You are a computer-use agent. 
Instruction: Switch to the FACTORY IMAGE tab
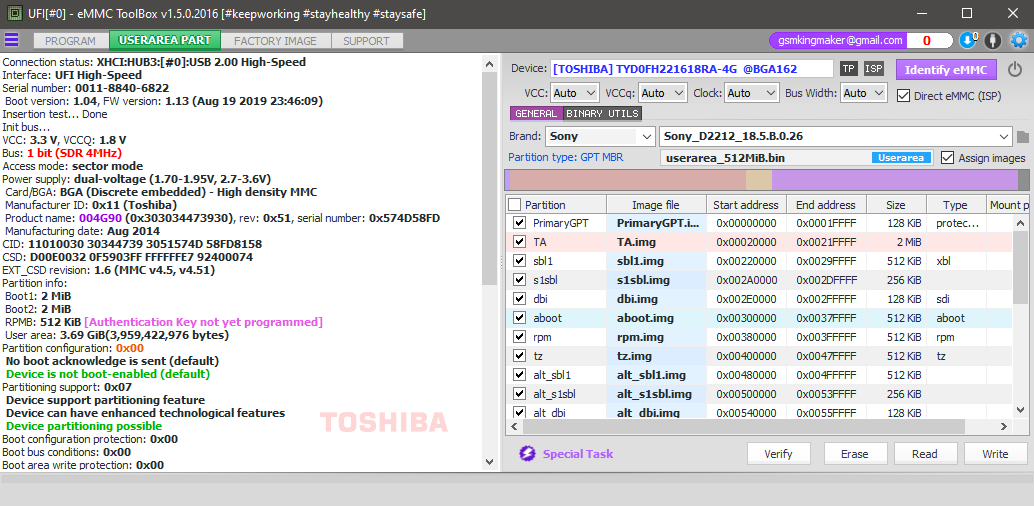tap(275, 41)
